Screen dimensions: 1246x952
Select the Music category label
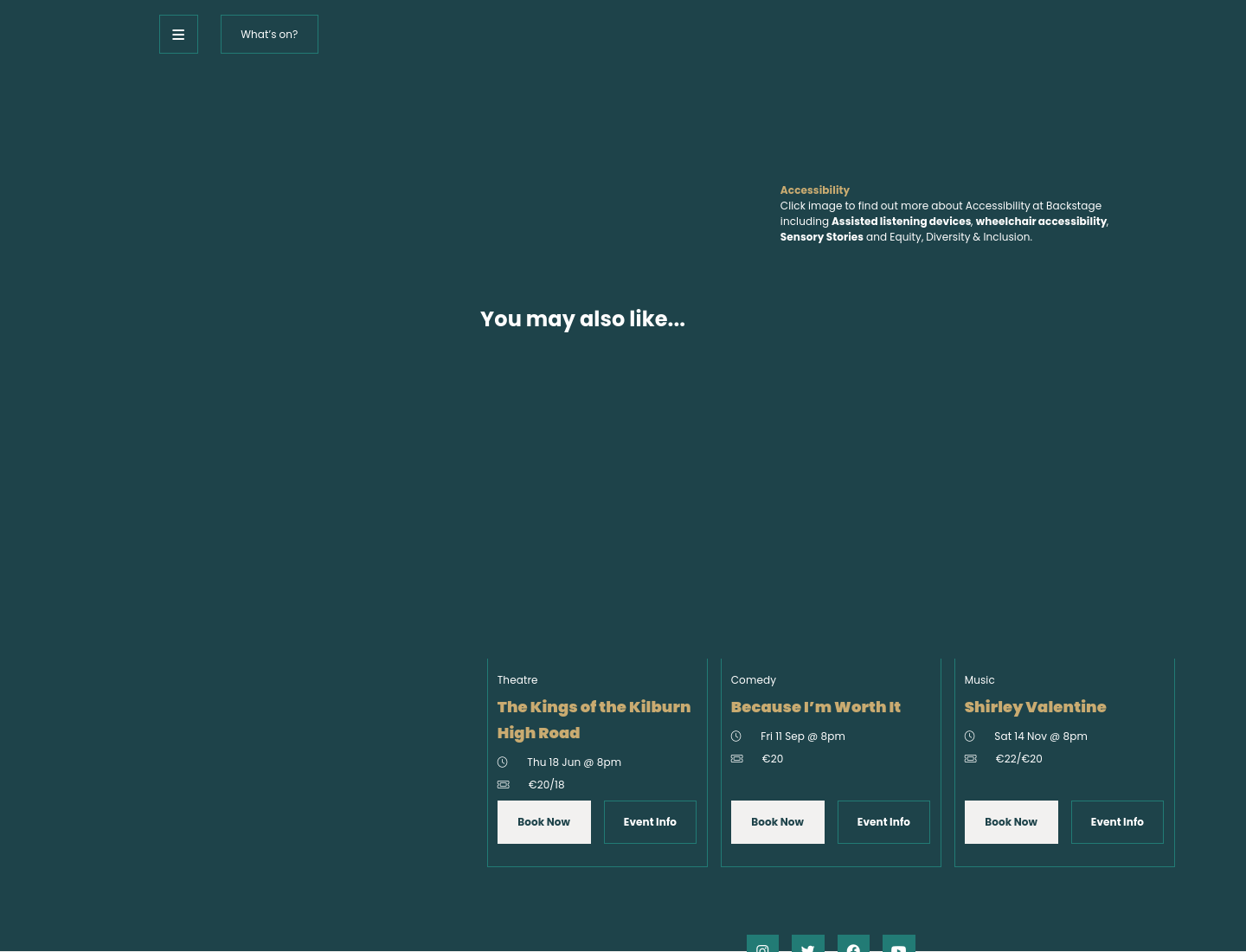979,680
